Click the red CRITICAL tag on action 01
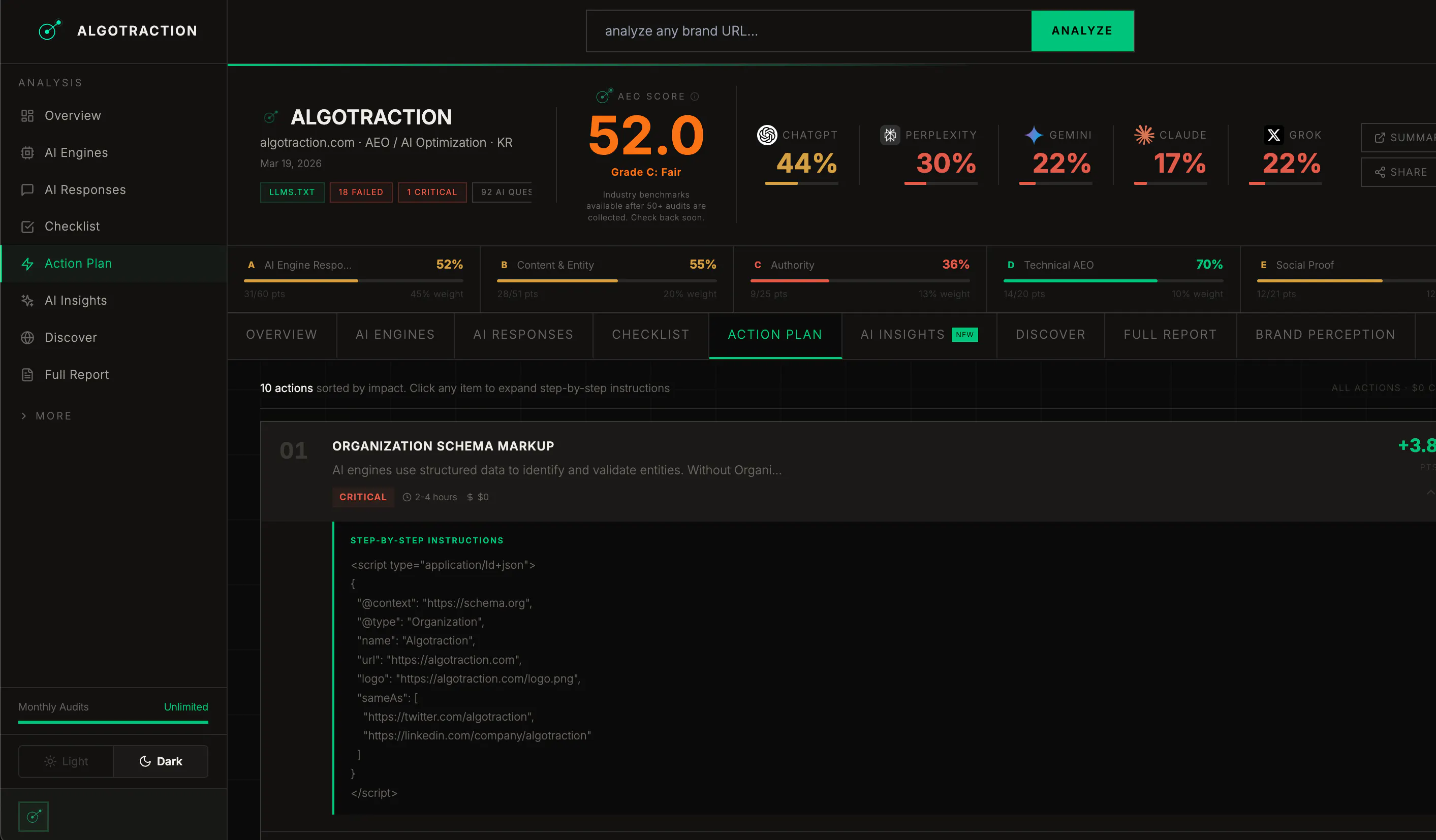1436x840 pixels. coord(363,497)
